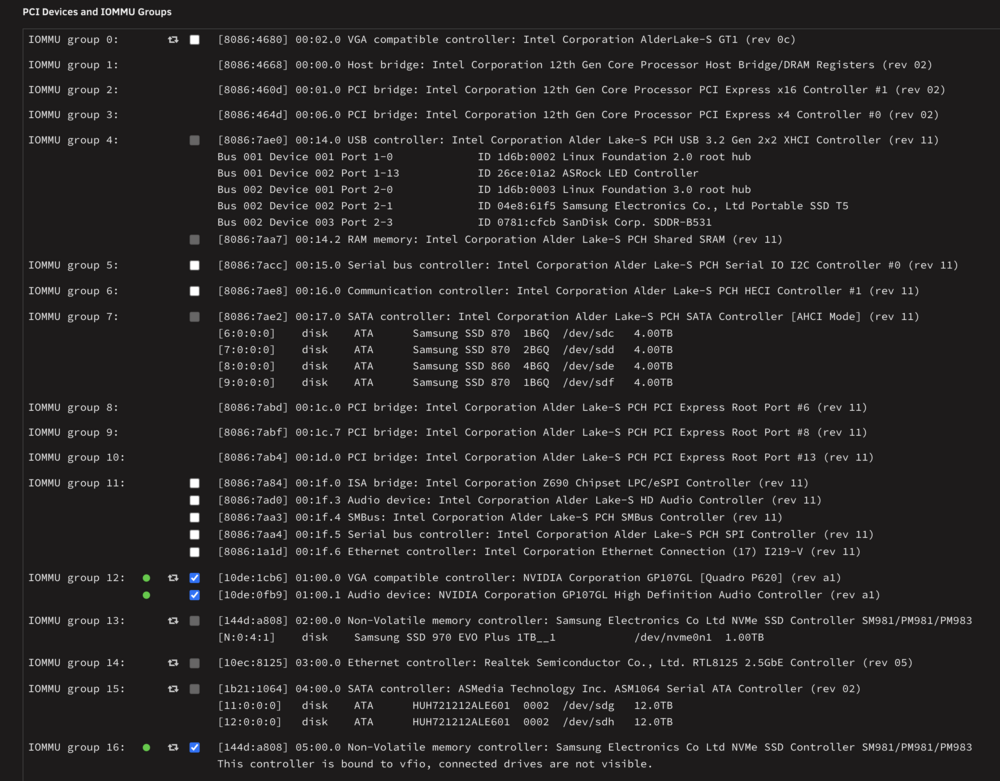Click the PCI Express Root Port #6 line
The image size is (1000, 781).
pyautogui.click(x=542, y=407)
